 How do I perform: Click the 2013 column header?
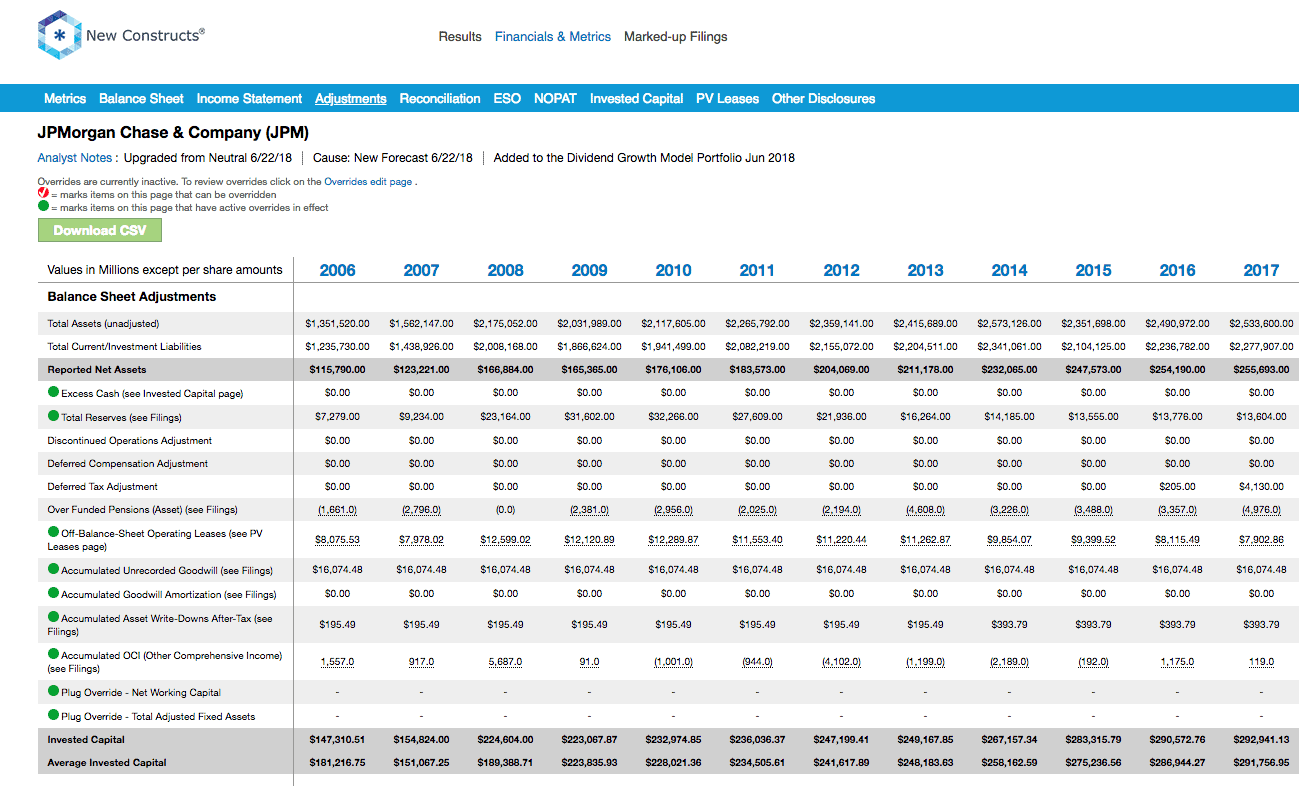(926, 270)
